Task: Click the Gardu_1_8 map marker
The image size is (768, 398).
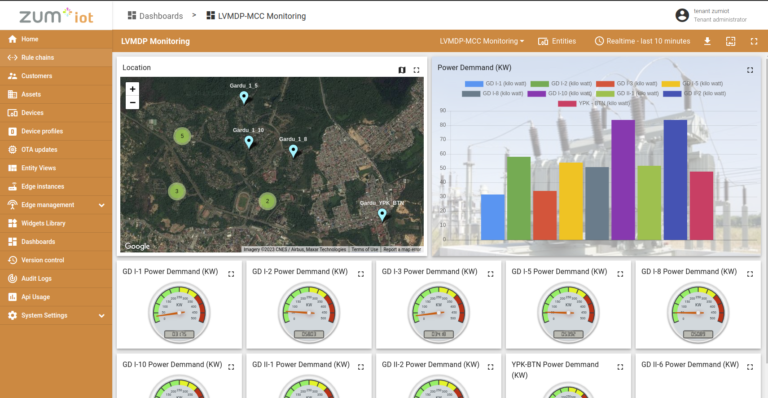Action: tap(293, 150)
